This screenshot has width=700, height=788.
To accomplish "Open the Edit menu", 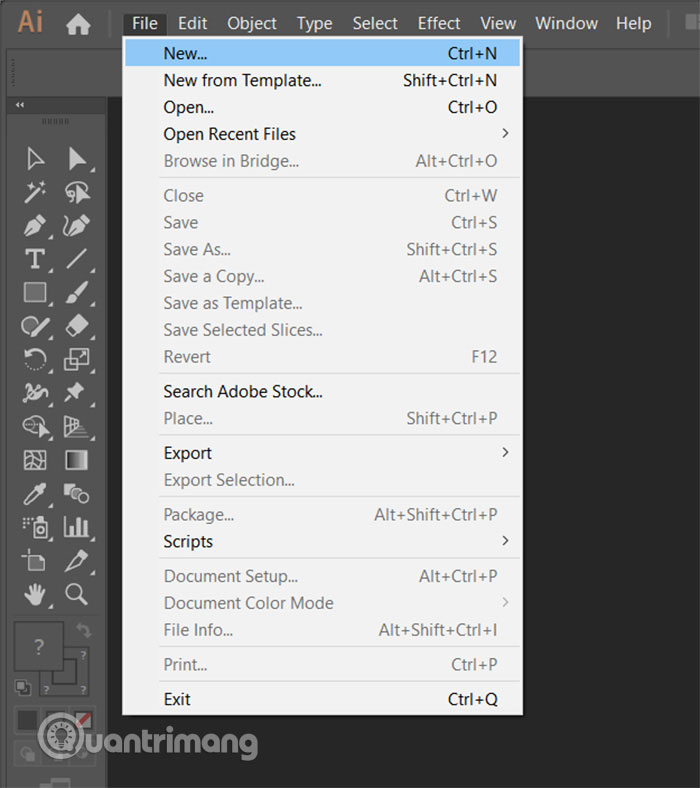I will tap(192, 23).
